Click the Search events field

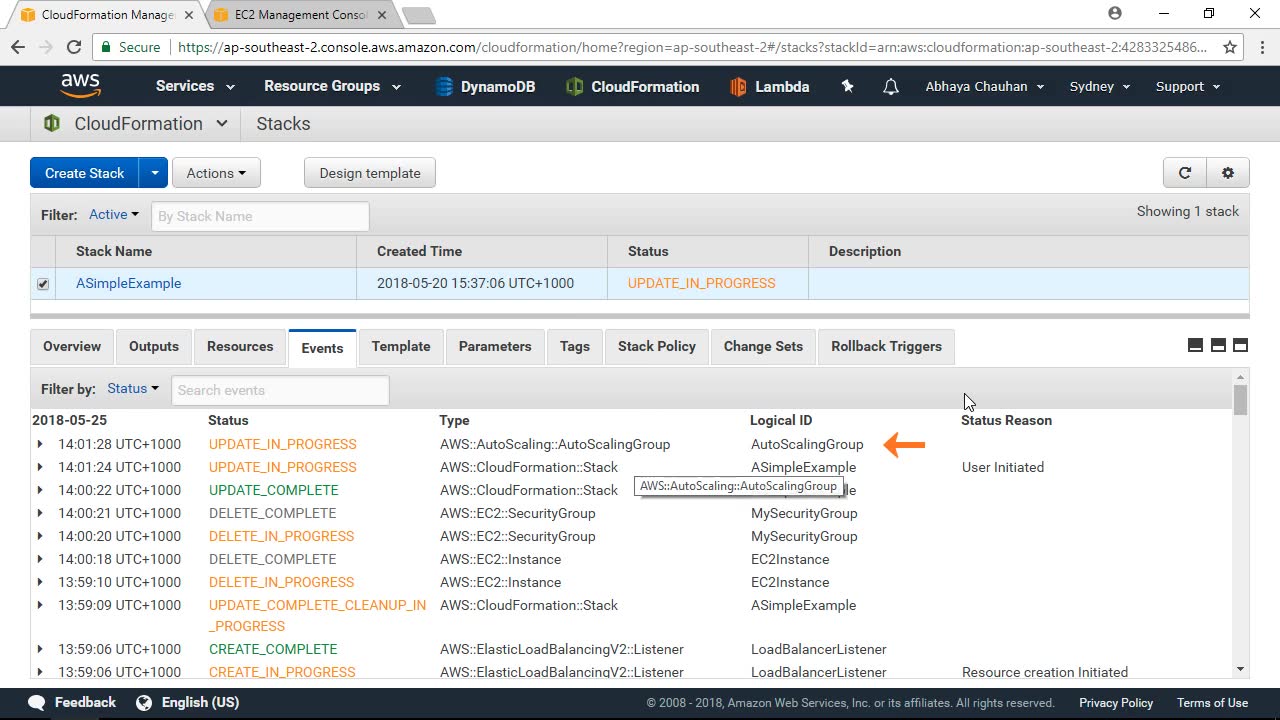pyautogui.click(x=280, y=390)
